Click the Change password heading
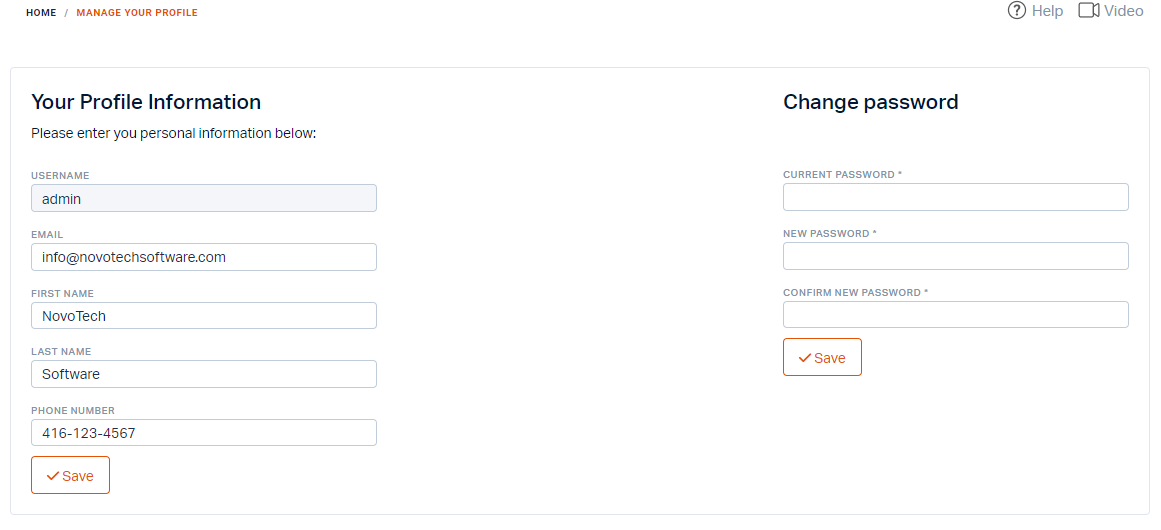Viewport: 1161px width, 530px height. (x=871, y=101)
